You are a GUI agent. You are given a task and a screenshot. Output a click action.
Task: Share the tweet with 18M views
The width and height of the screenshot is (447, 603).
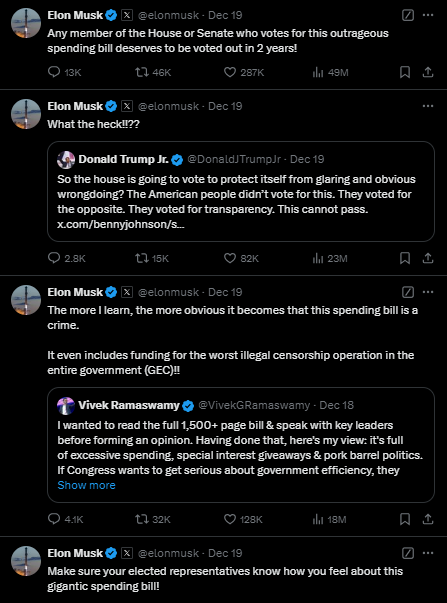(428, 519)
